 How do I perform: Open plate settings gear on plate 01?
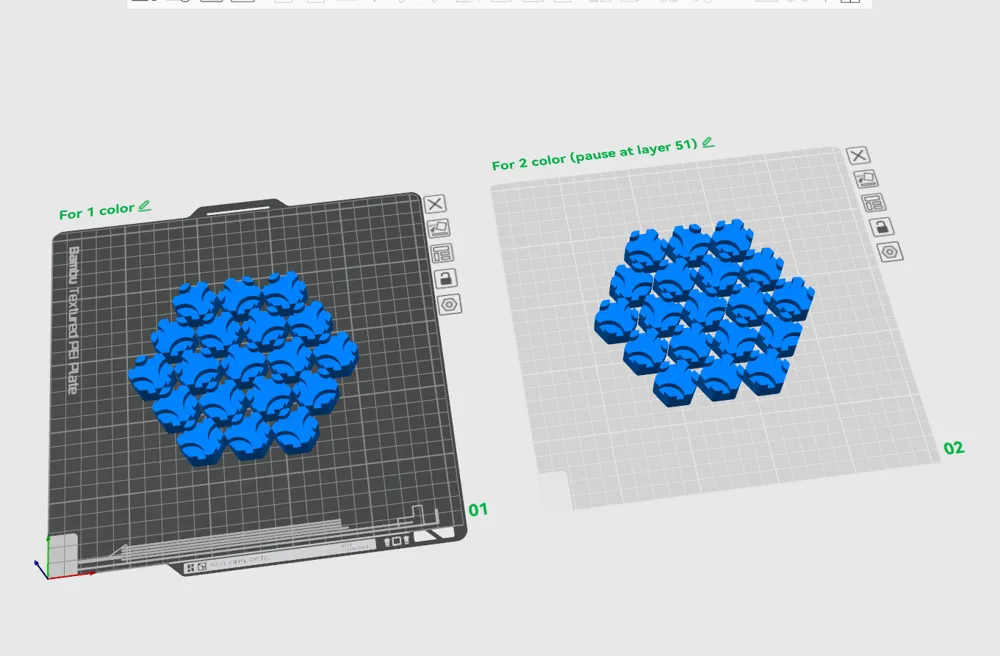[450, 304]
